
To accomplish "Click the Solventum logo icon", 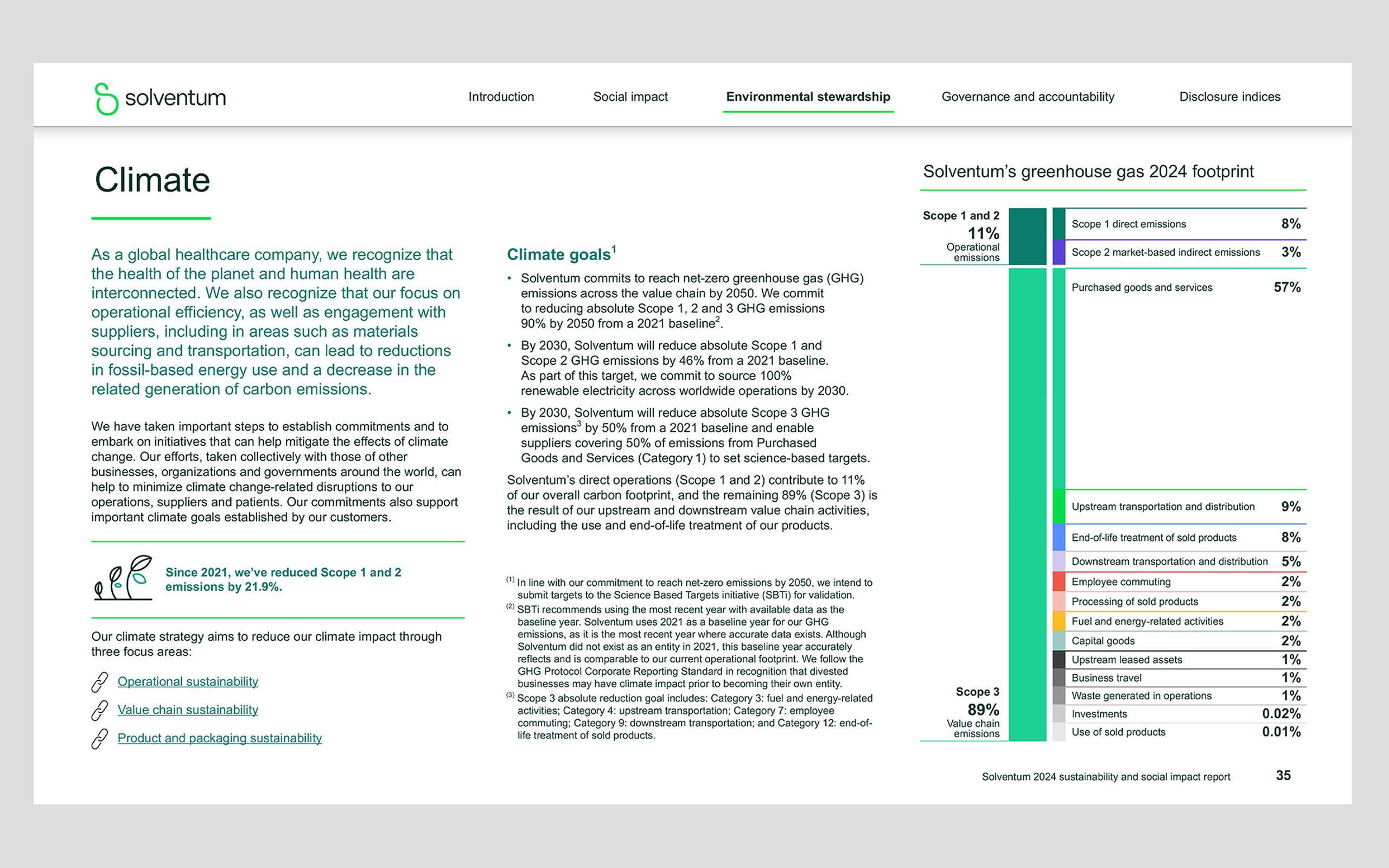I will (106, 99).
